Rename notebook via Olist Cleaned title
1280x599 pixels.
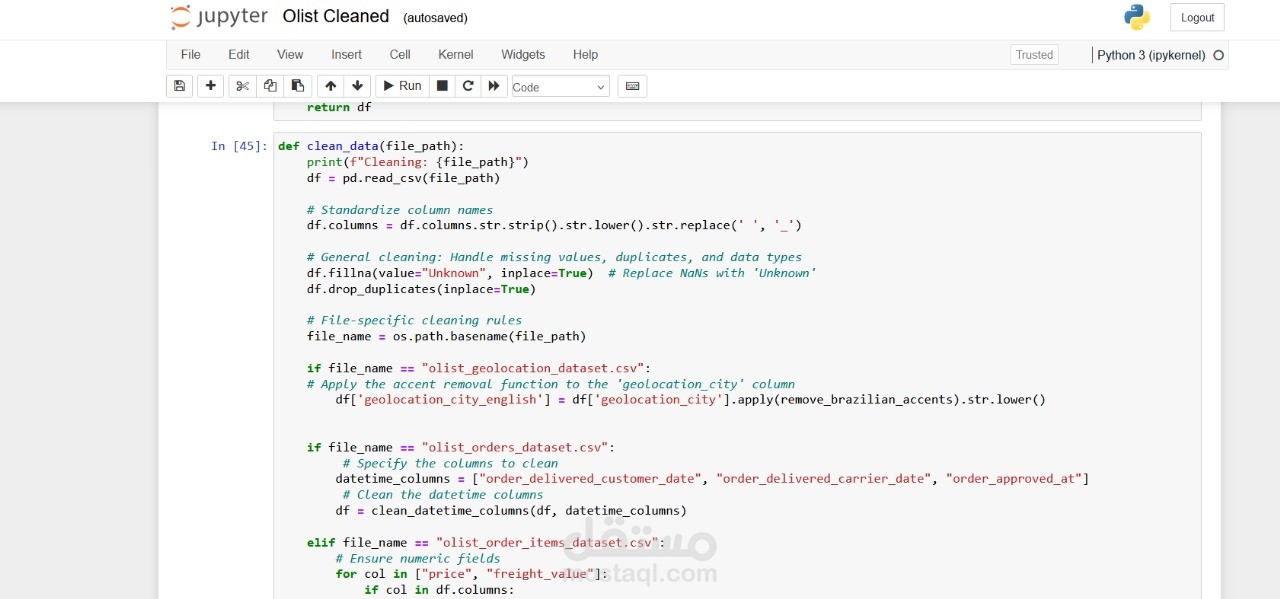336,17
